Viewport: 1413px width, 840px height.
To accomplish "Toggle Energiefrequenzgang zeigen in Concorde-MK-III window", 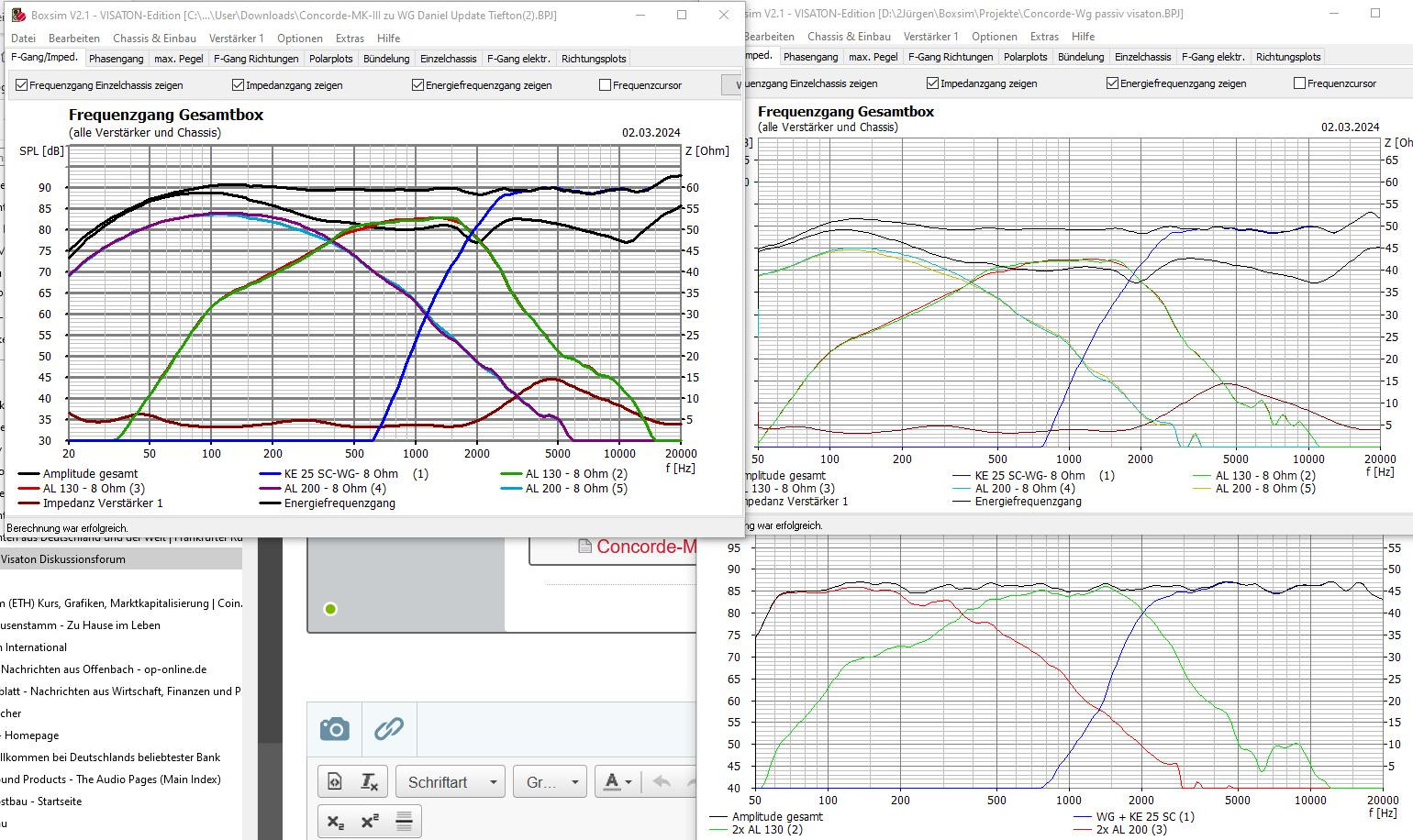I will tap(417, 85).
